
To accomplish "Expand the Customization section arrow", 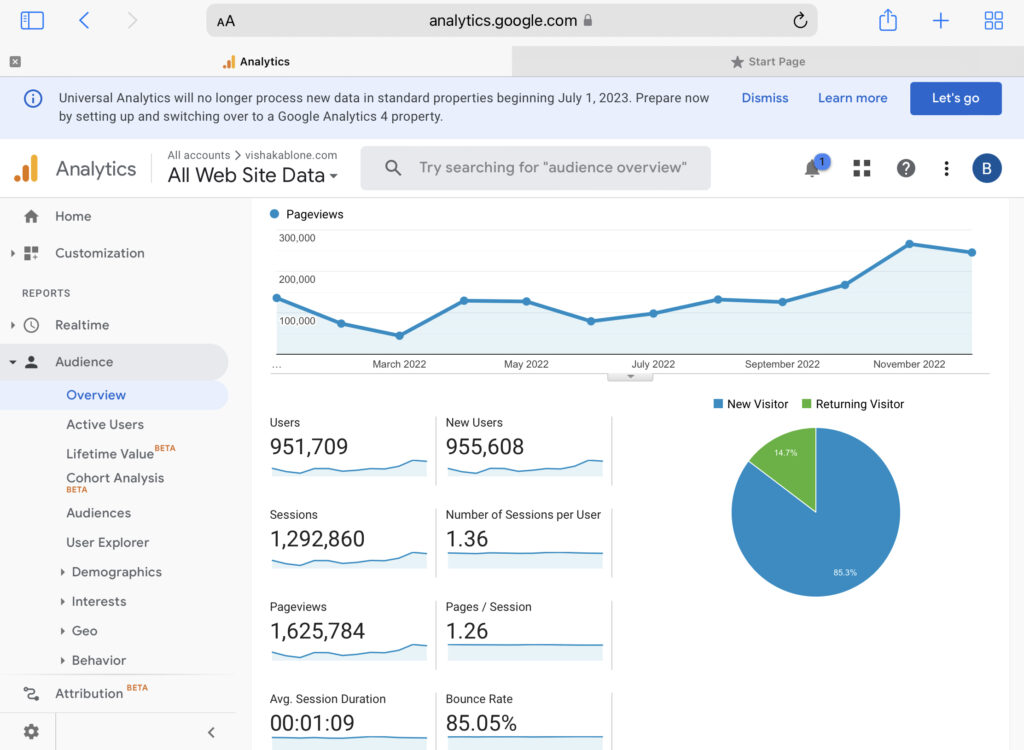I will pyautogui.click(x=12, y=253).
